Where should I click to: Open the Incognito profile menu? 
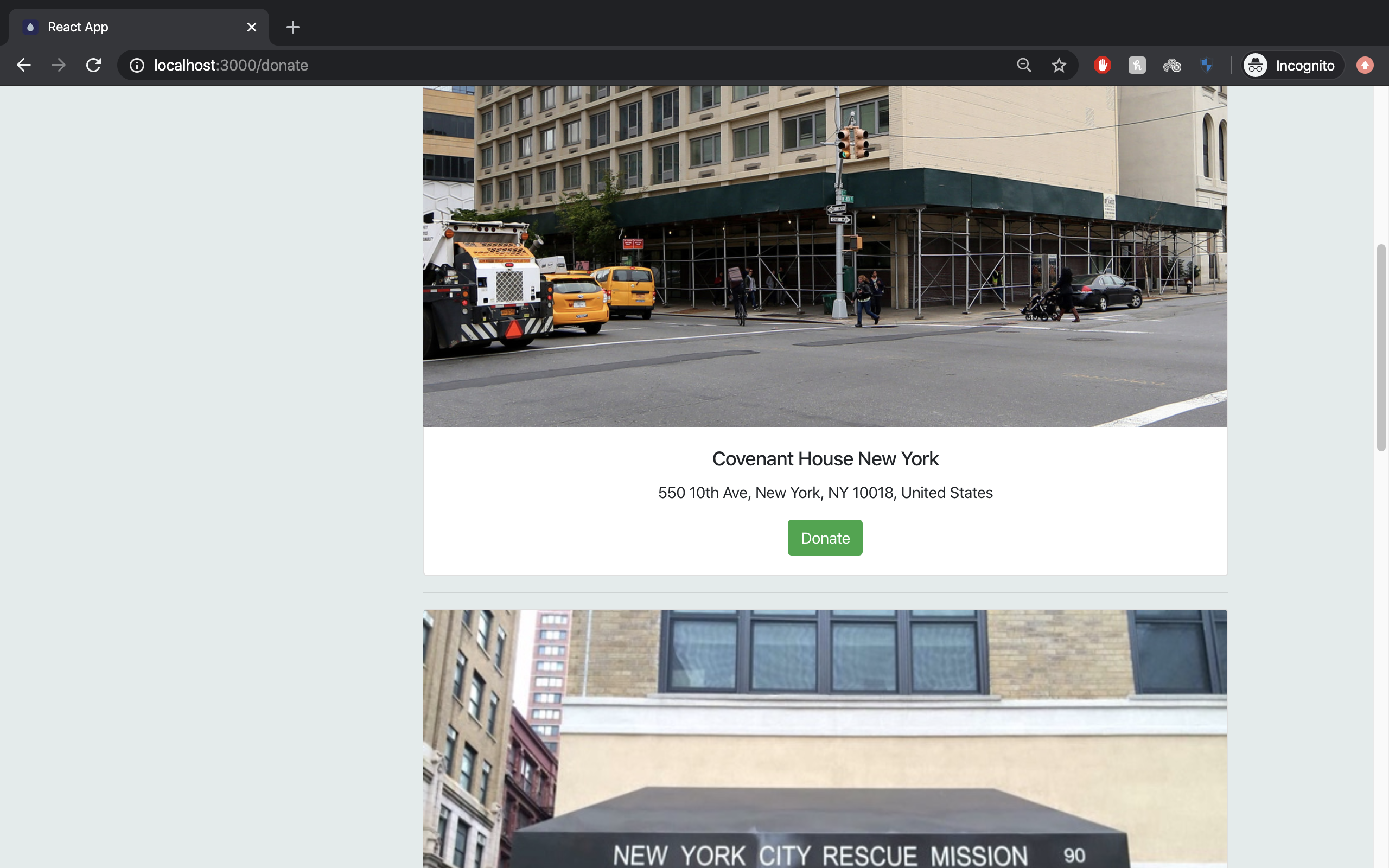pos(1292,66)
